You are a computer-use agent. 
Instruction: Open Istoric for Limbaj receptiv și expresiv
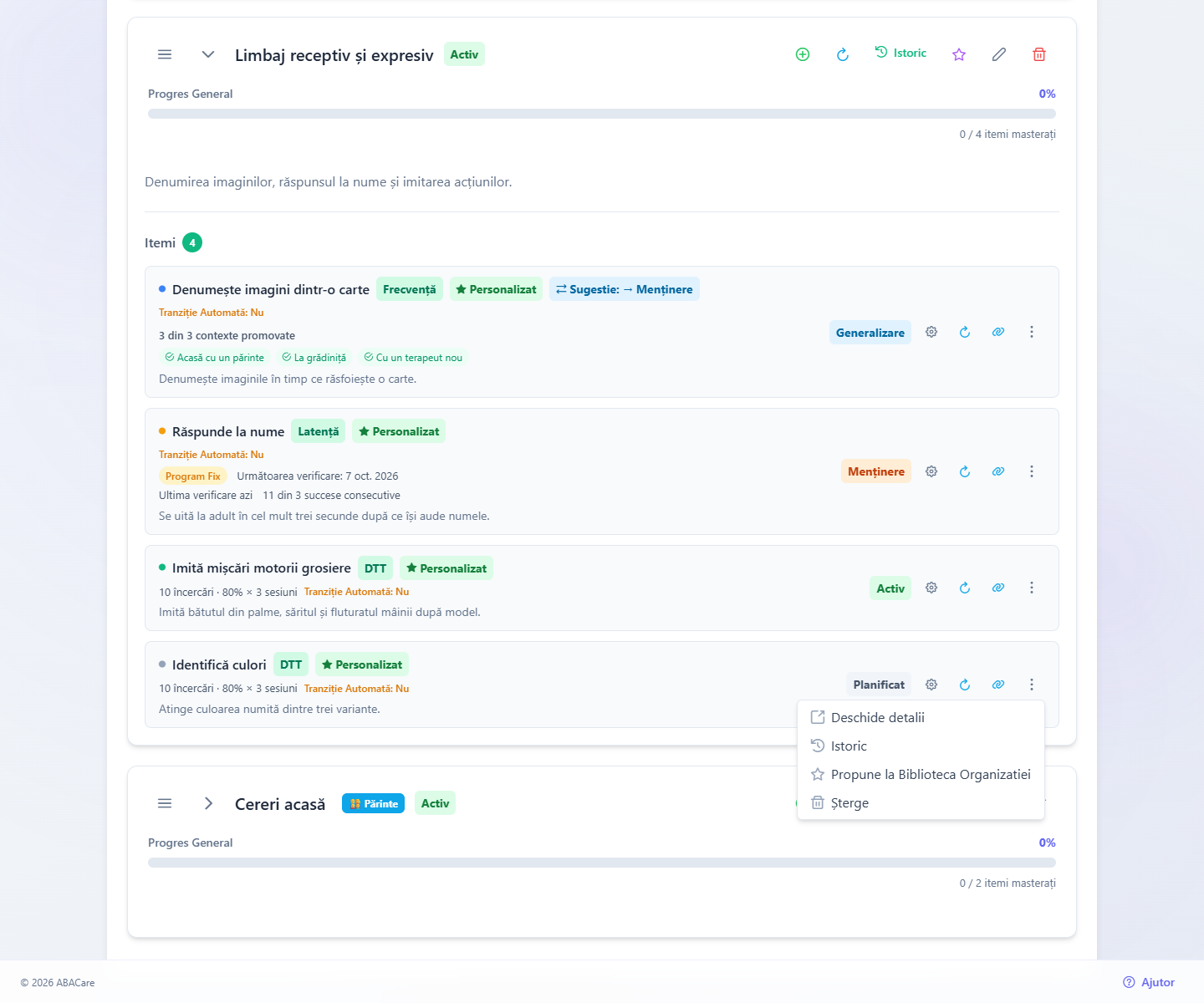pos(900,53)
